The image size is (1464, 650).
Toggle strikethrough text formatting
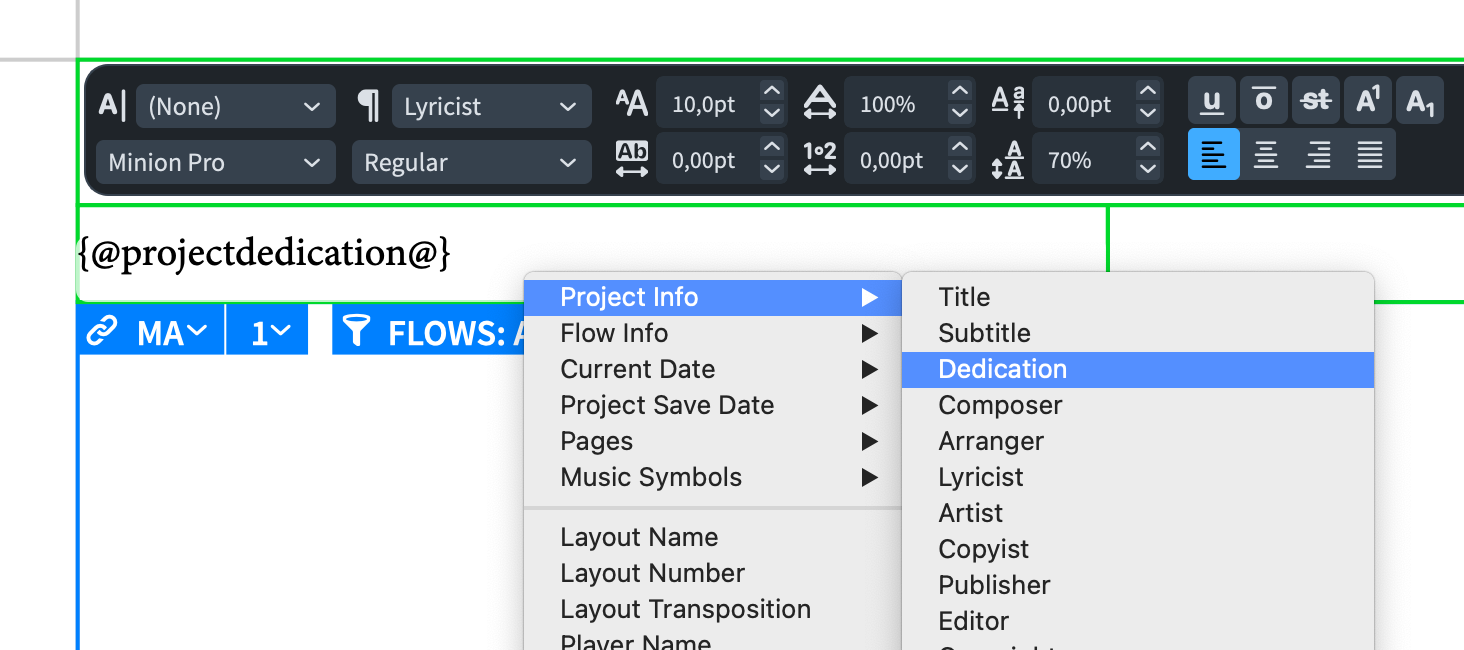pos(1316,100)
